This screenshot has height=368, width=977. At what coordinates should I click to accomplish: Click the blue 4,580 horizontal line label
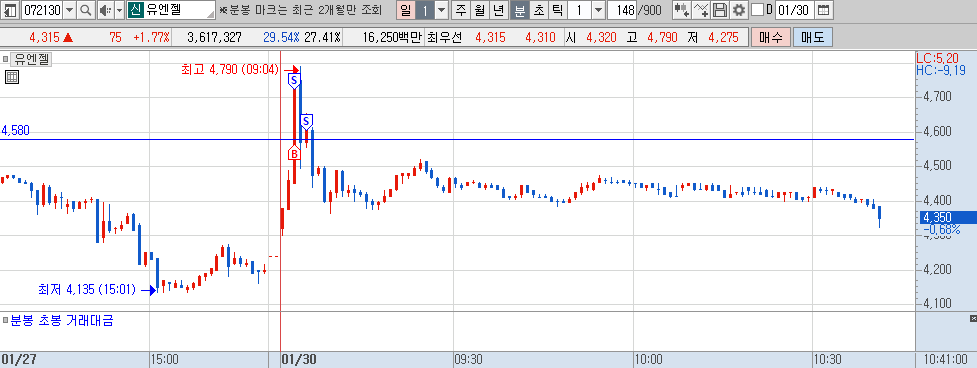16,131
